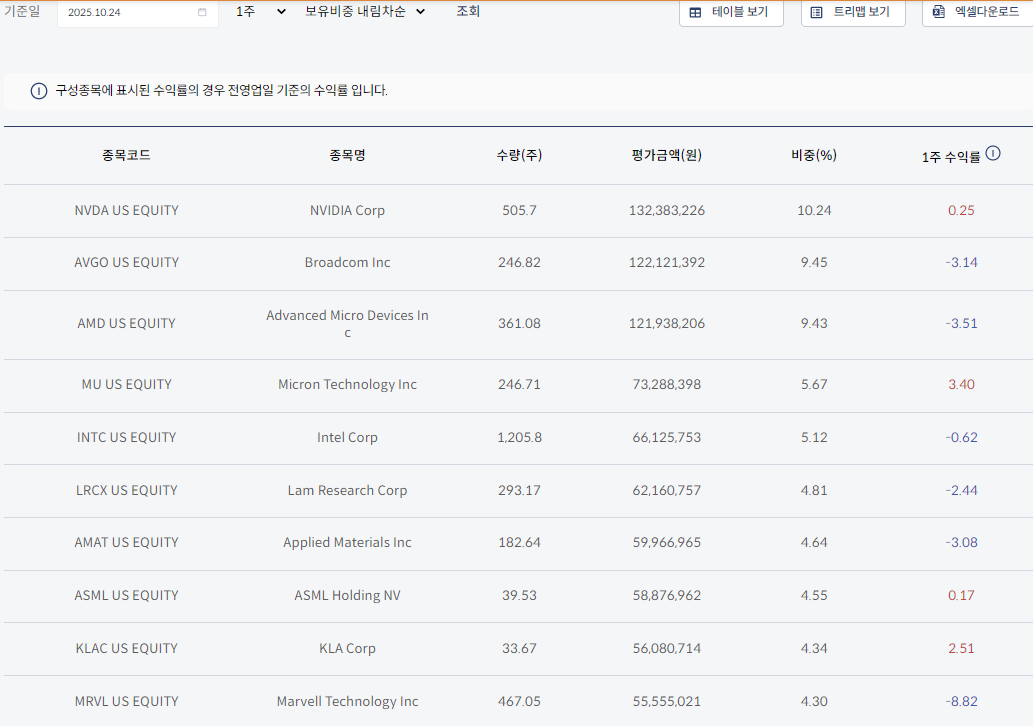Screen dimensions: 1033x726
Task: Click valuation amount 55,555,021
Action: (667, 702)
